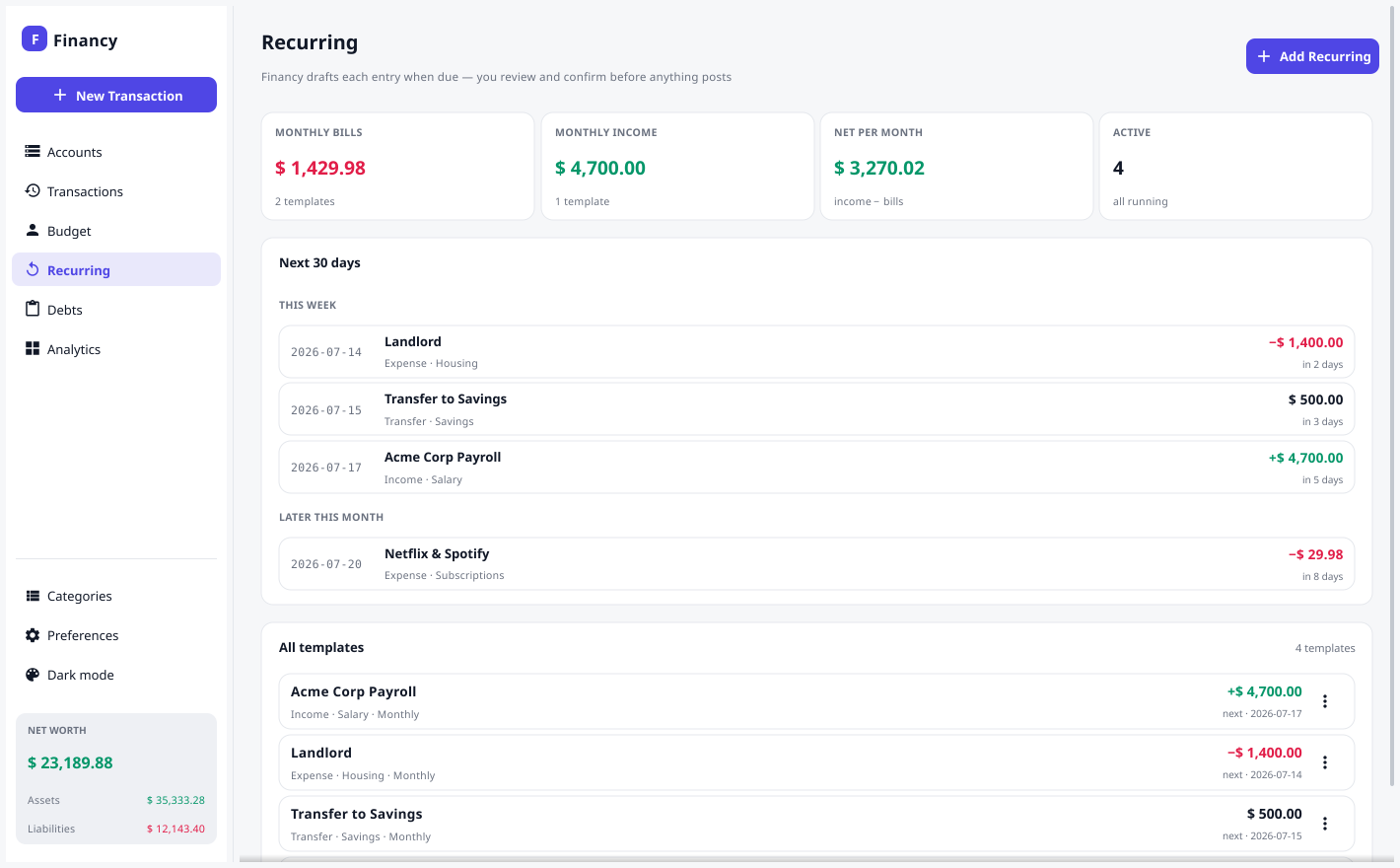Open Landlord template three-dot menu
This screenshot has height=868, width=1400.
[x=1325, y=762]
